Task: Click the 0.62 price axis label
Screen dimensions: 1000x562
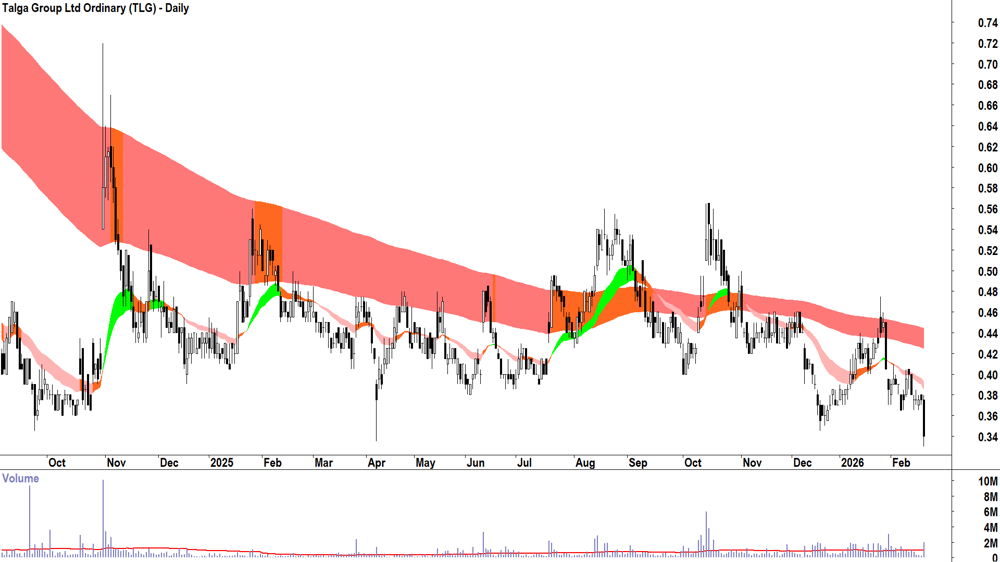Action: pos(988,147)
